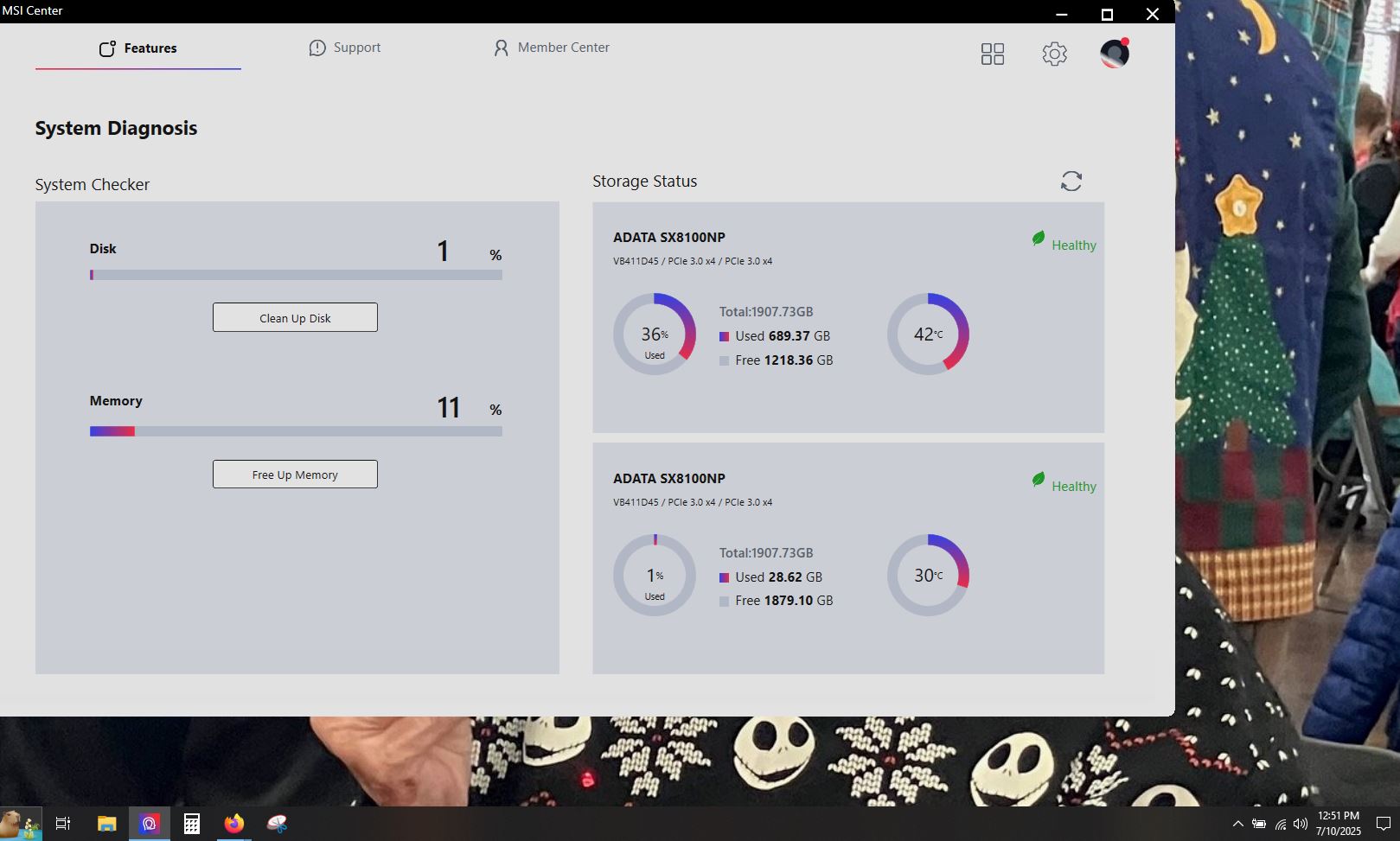The image size is (1400, 841).
Task: Open the user profile avatar
Action: (1115, 54)
